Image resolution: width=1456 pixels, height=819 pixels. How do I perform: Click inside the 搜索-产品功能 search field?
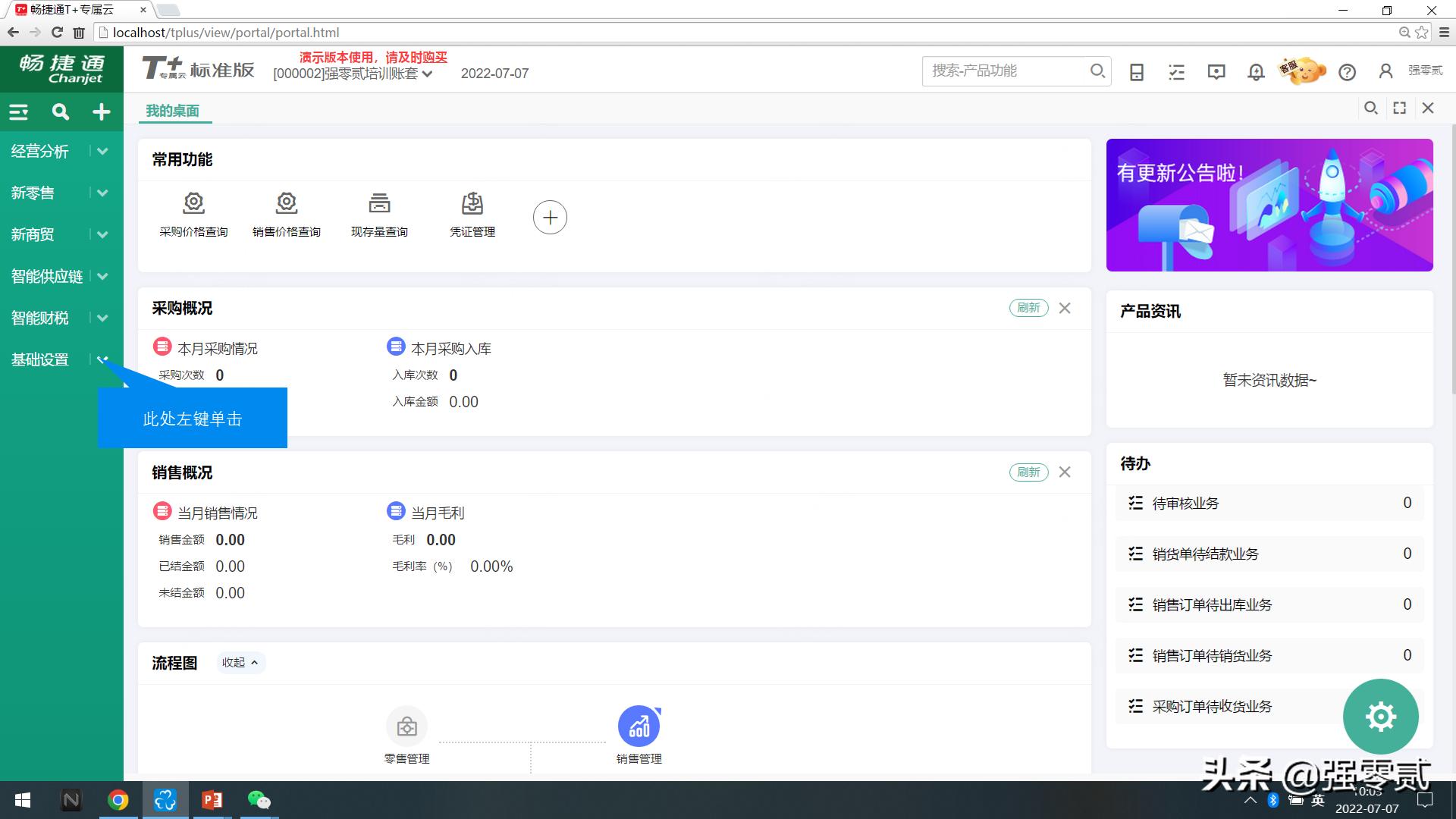[1001, 71]
